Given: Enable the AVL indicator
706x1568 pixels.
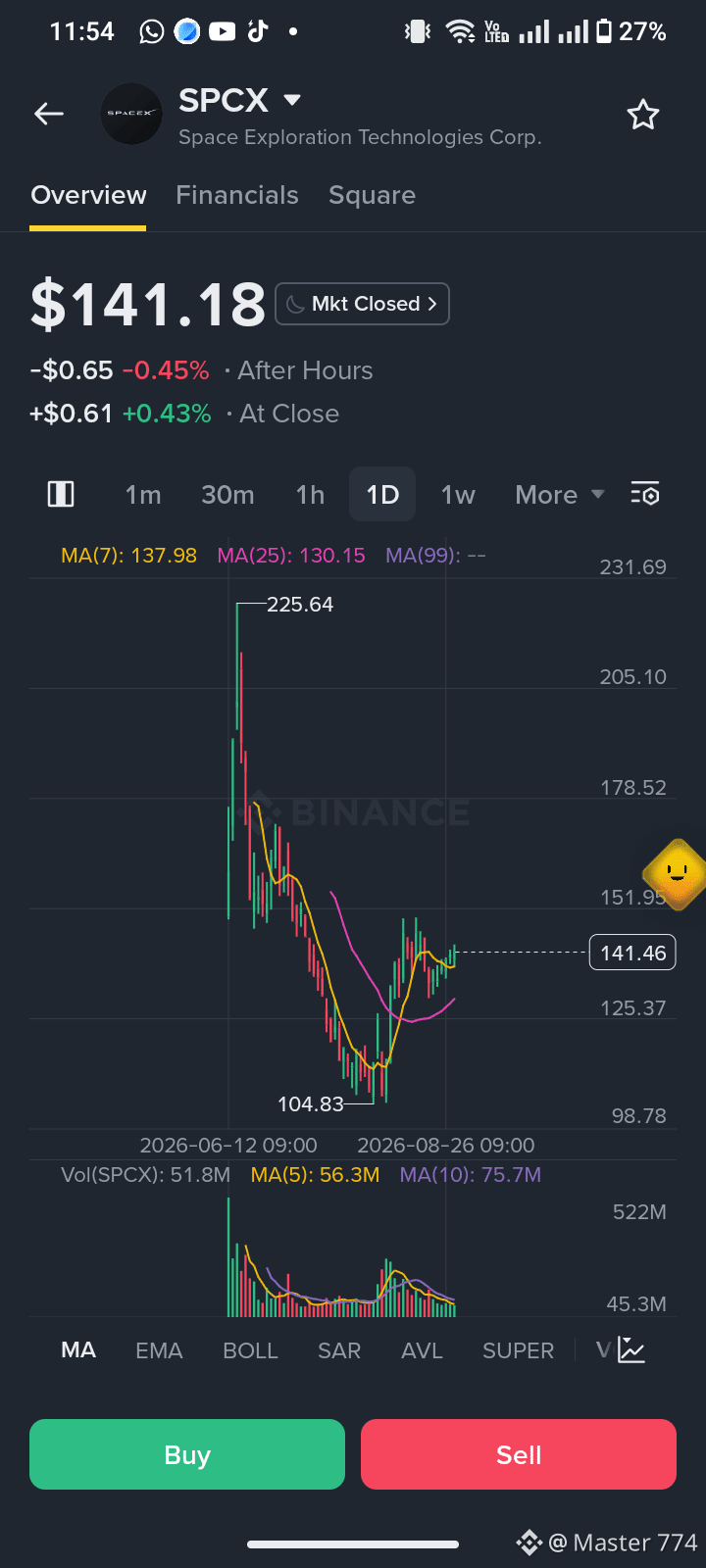Looking at the screenshot, I should pos(422,1350).
